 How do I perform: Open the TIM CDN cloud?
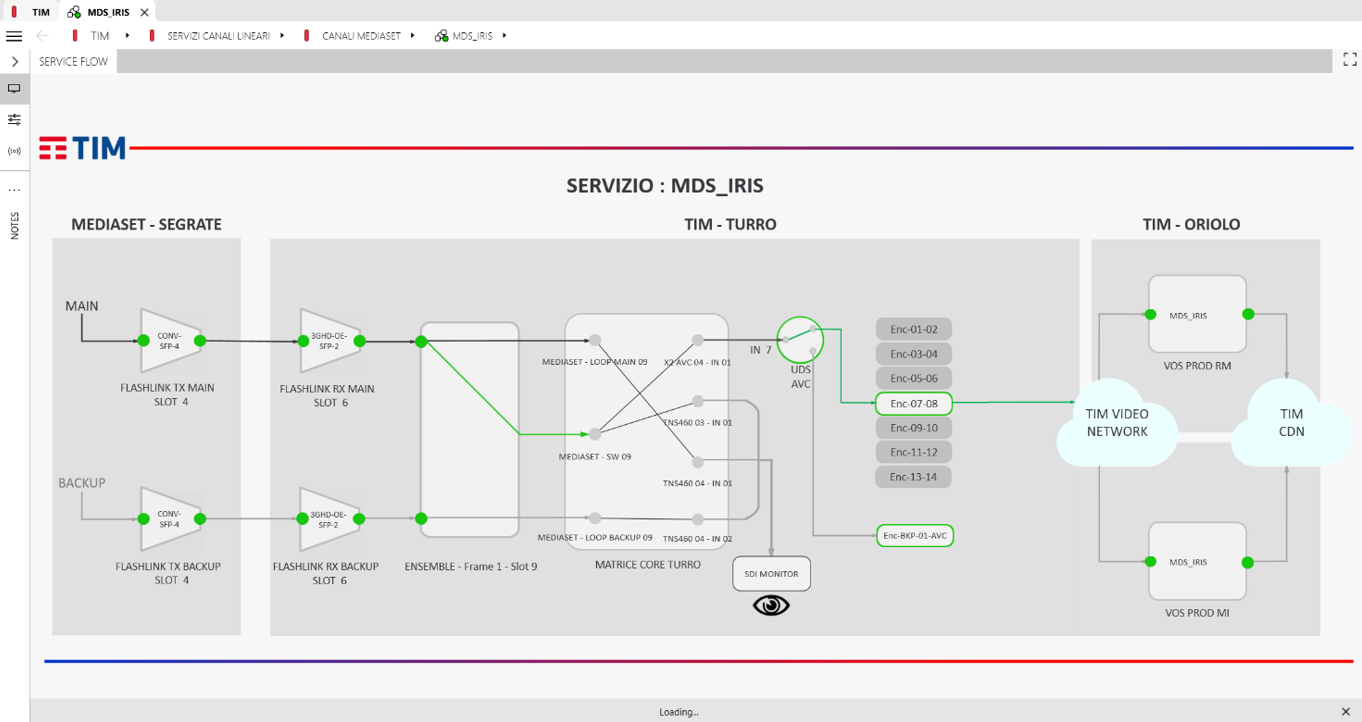(1291, 422)
